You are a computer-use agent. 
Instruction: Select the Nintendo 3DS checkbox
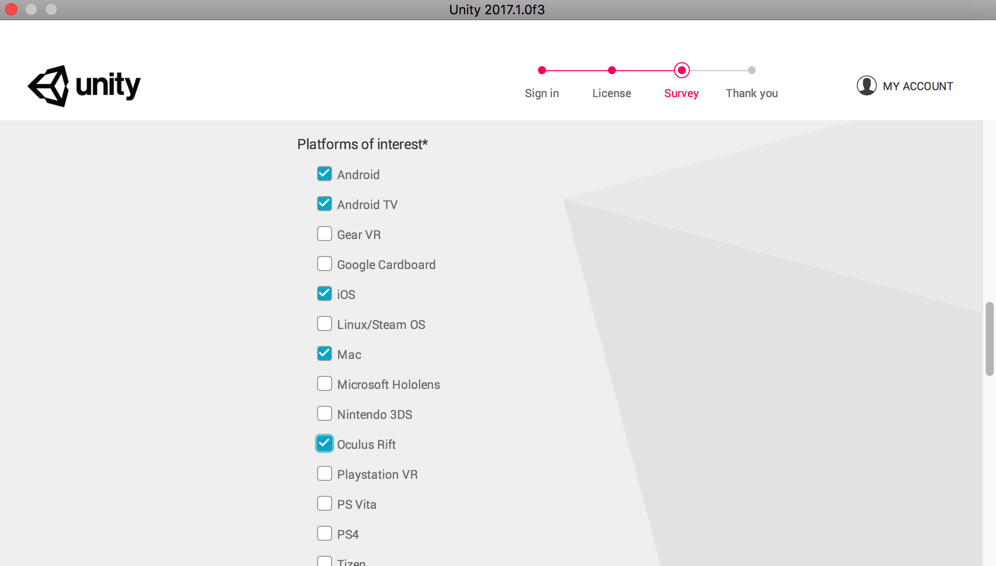pos(324,414)
